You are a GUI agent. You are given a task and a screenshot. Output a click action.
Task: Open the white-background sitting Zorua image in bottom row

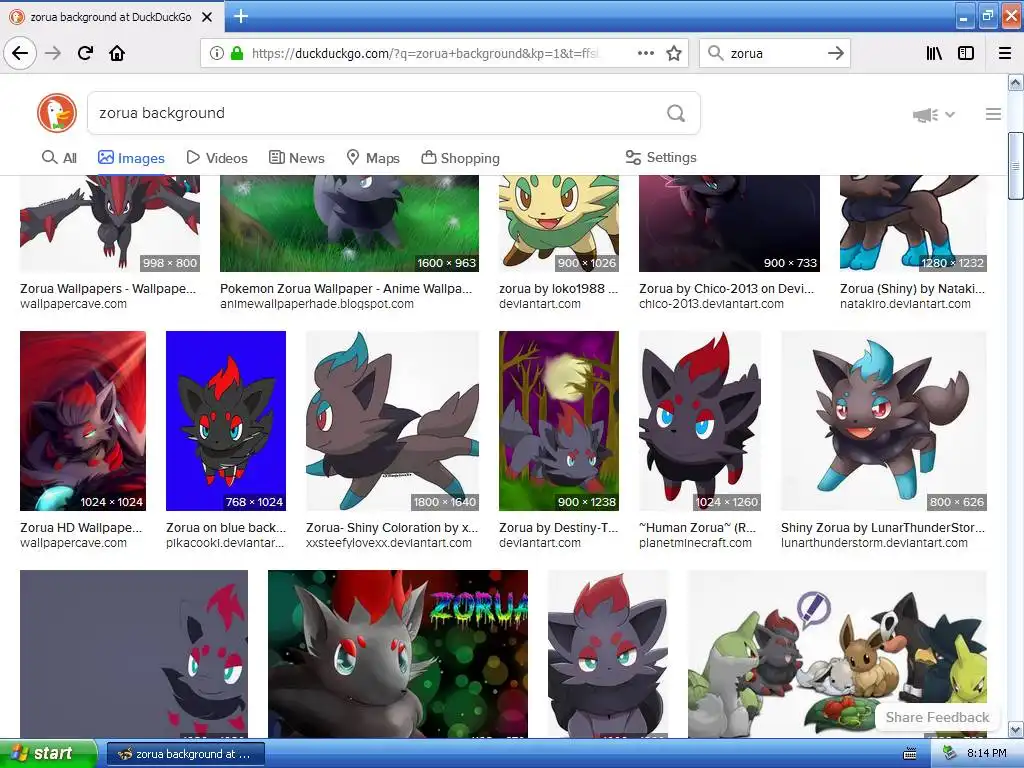point(608,654)
